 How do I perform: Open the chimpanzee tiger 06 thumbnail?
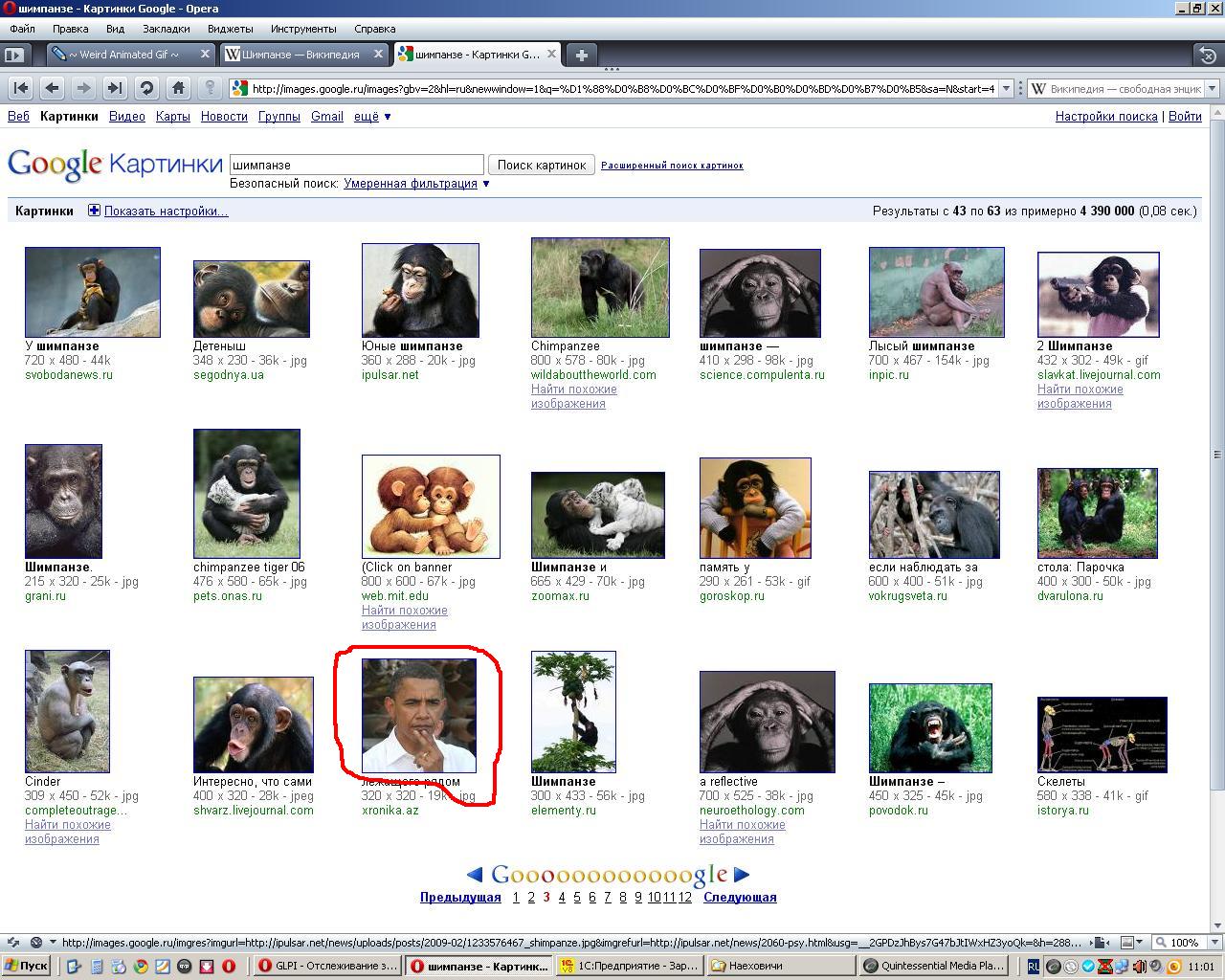247,494
